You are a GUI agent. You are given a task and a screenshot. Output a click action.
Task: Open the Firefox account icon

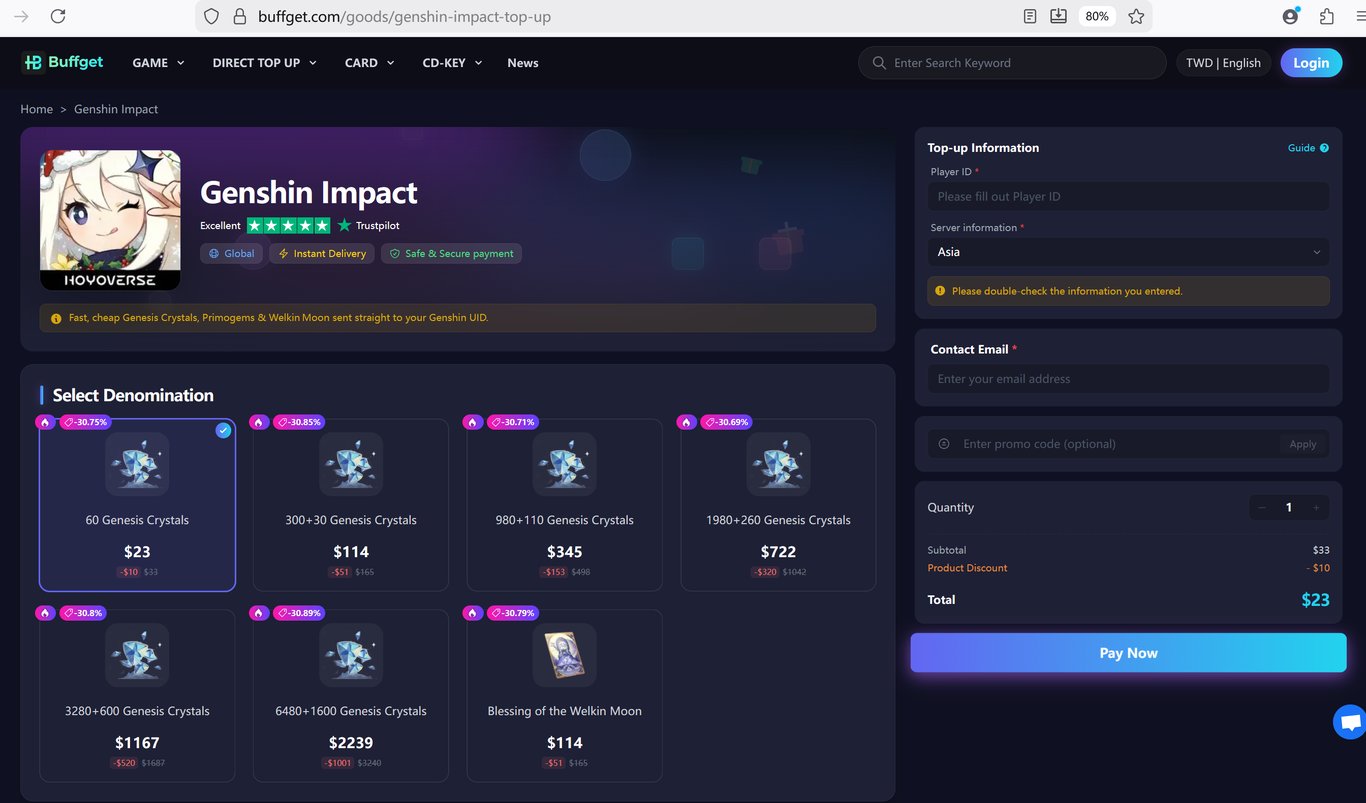click(1291, 16)
